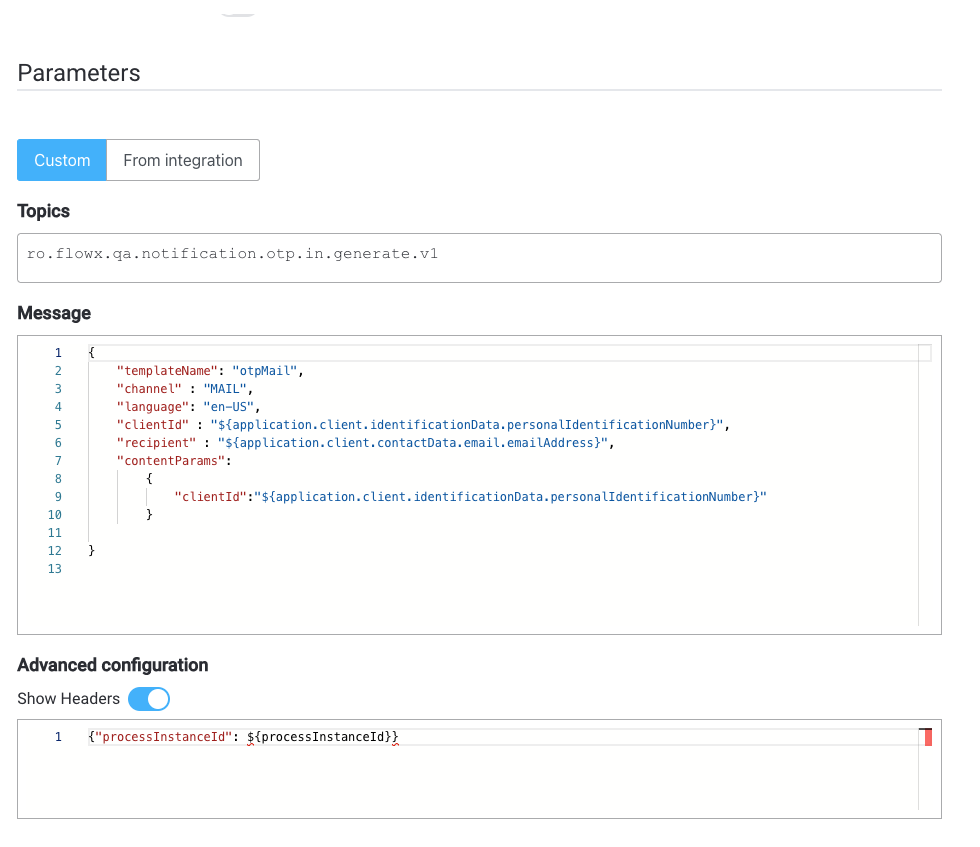
Task: Switch to From integration tab
Action: 183,160
